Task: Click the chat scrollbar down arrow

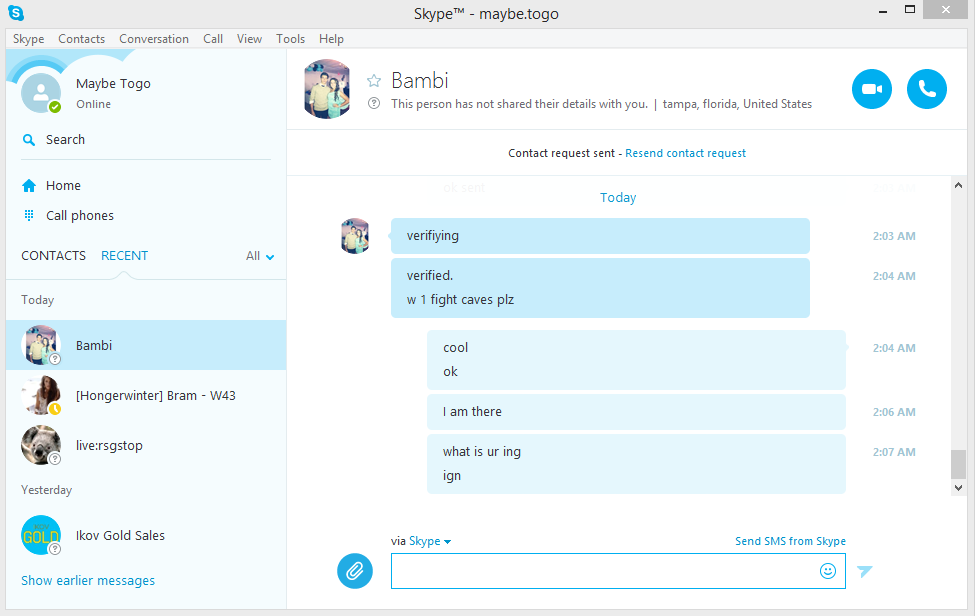Action: [x=958, y=488]
